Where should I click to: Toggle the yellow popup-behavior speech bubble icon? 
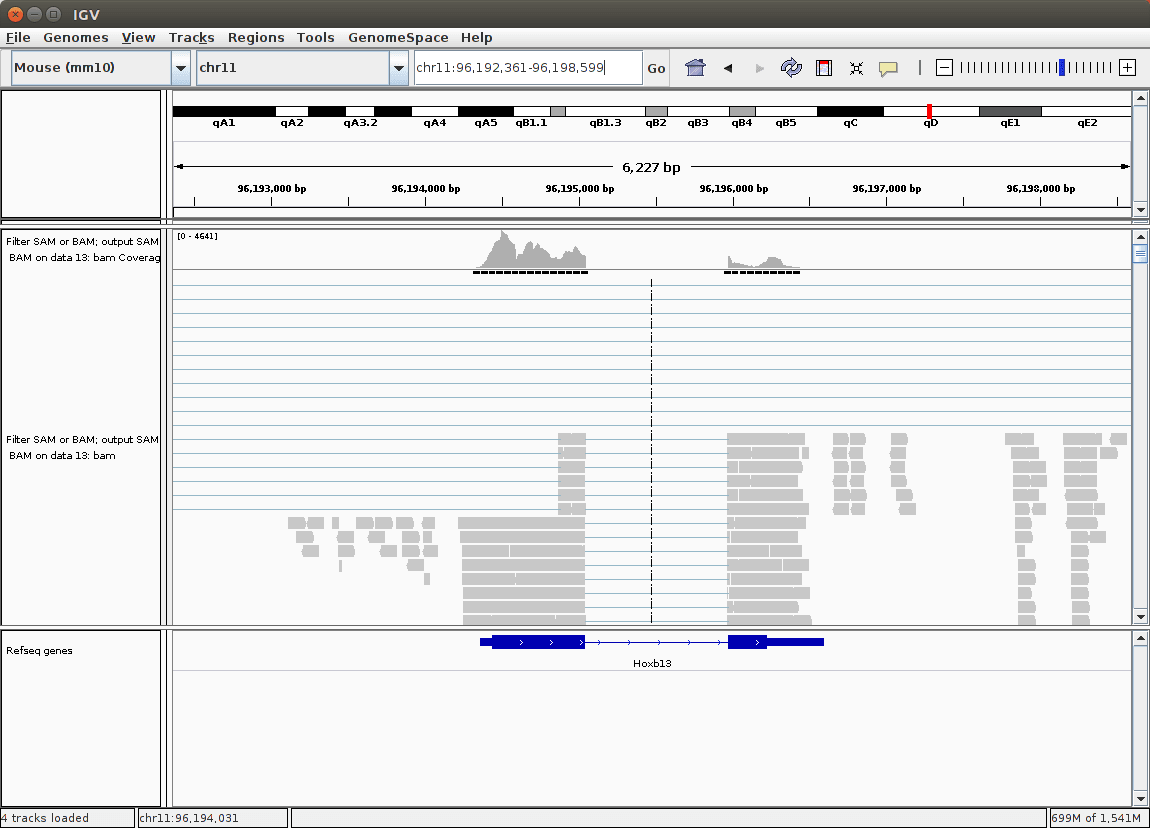pyautogui.click(x=887, y=68)
